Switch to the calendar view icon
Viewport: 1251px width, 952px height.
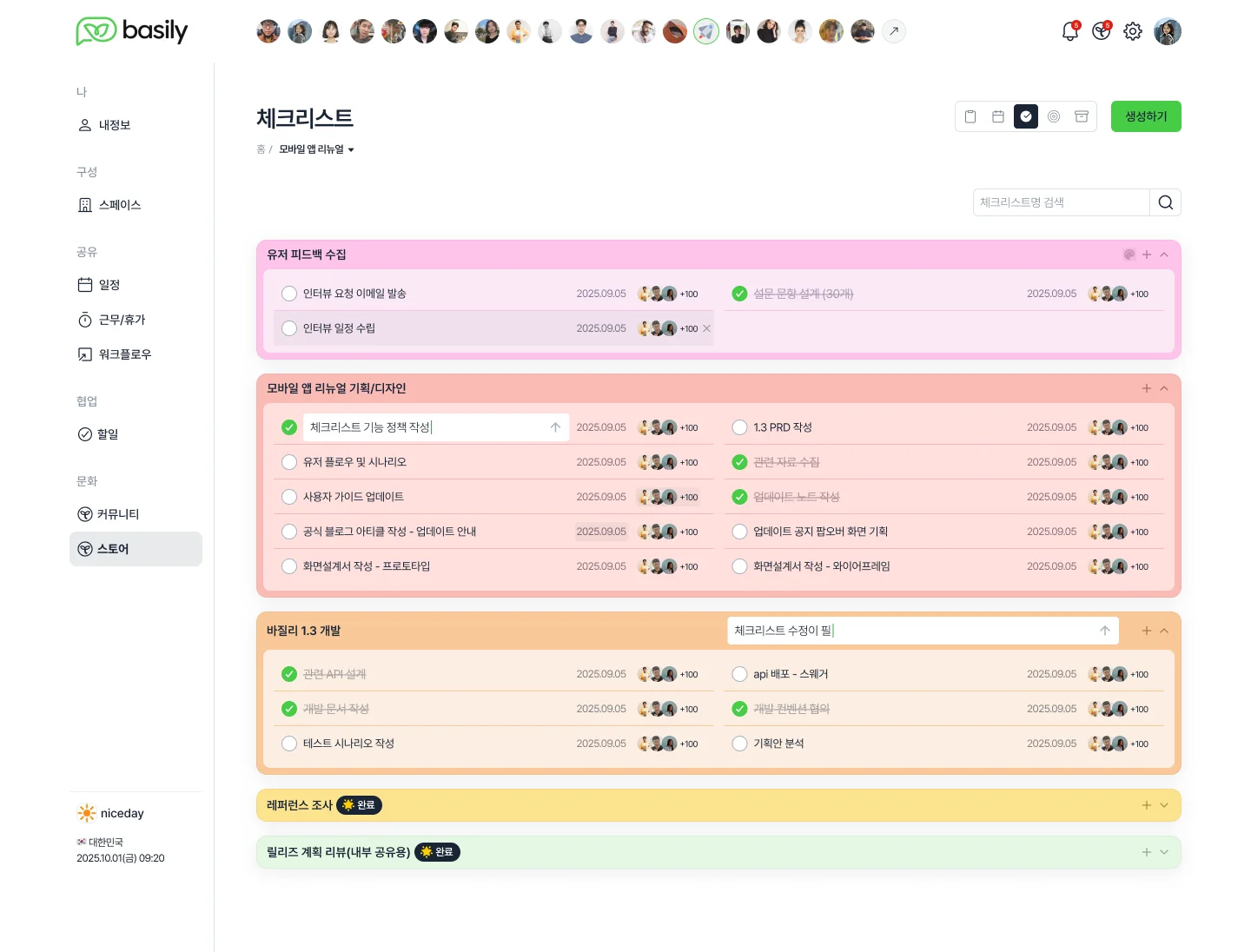pyautogui.click(x=998, y=116)
